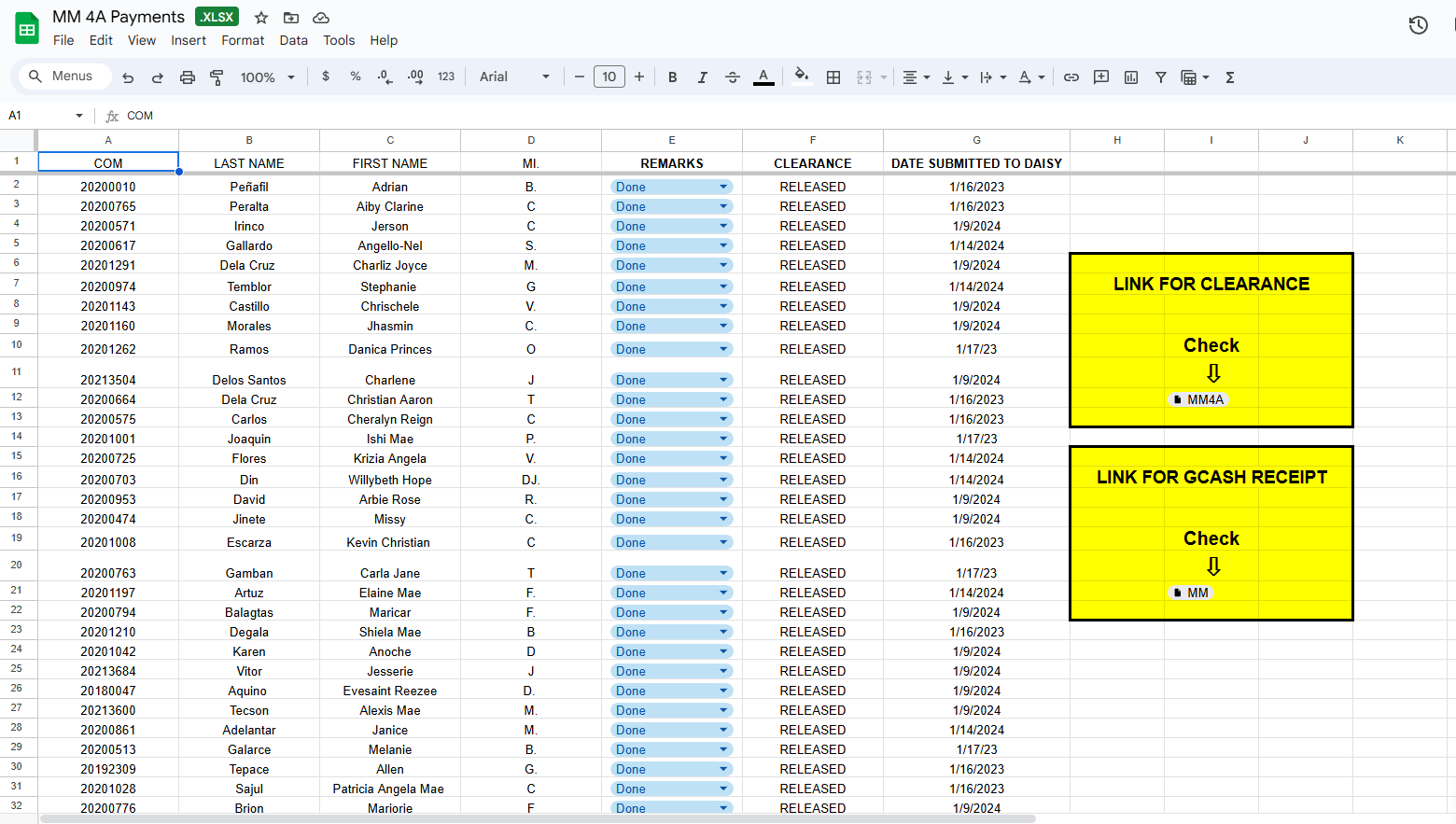Print the spreadsheet using printer icon
The height and width of the screenshot is (824, 1456).
point(188,77)
